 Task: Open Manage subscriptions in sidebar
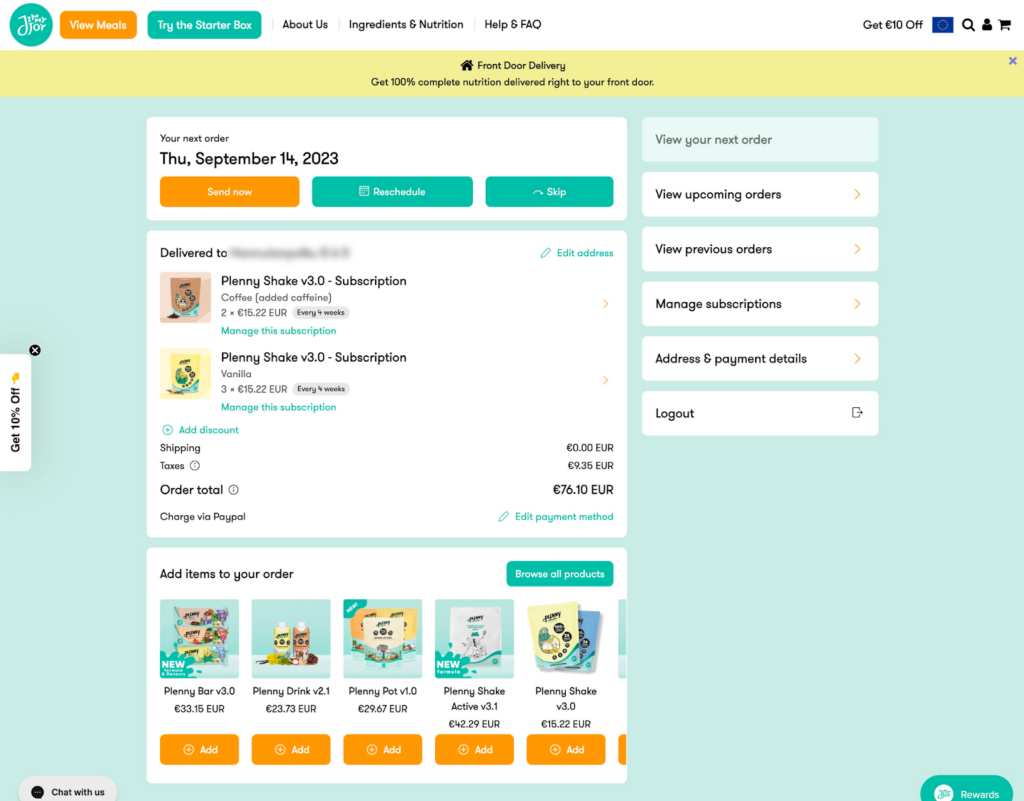[x=760, y=304]
